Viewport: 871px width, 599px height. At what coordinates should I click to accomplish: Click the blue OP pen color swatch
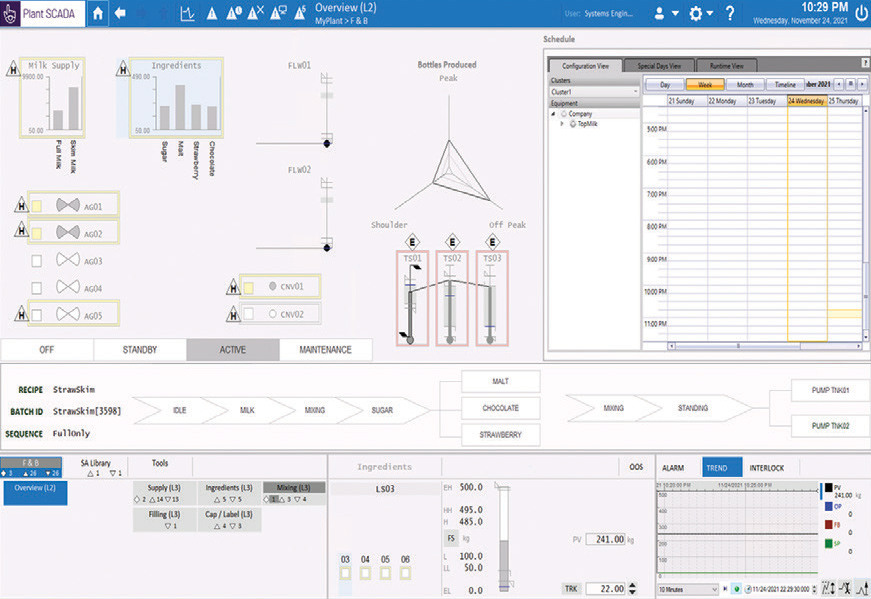pyautogui.click(x=825, y=506)
